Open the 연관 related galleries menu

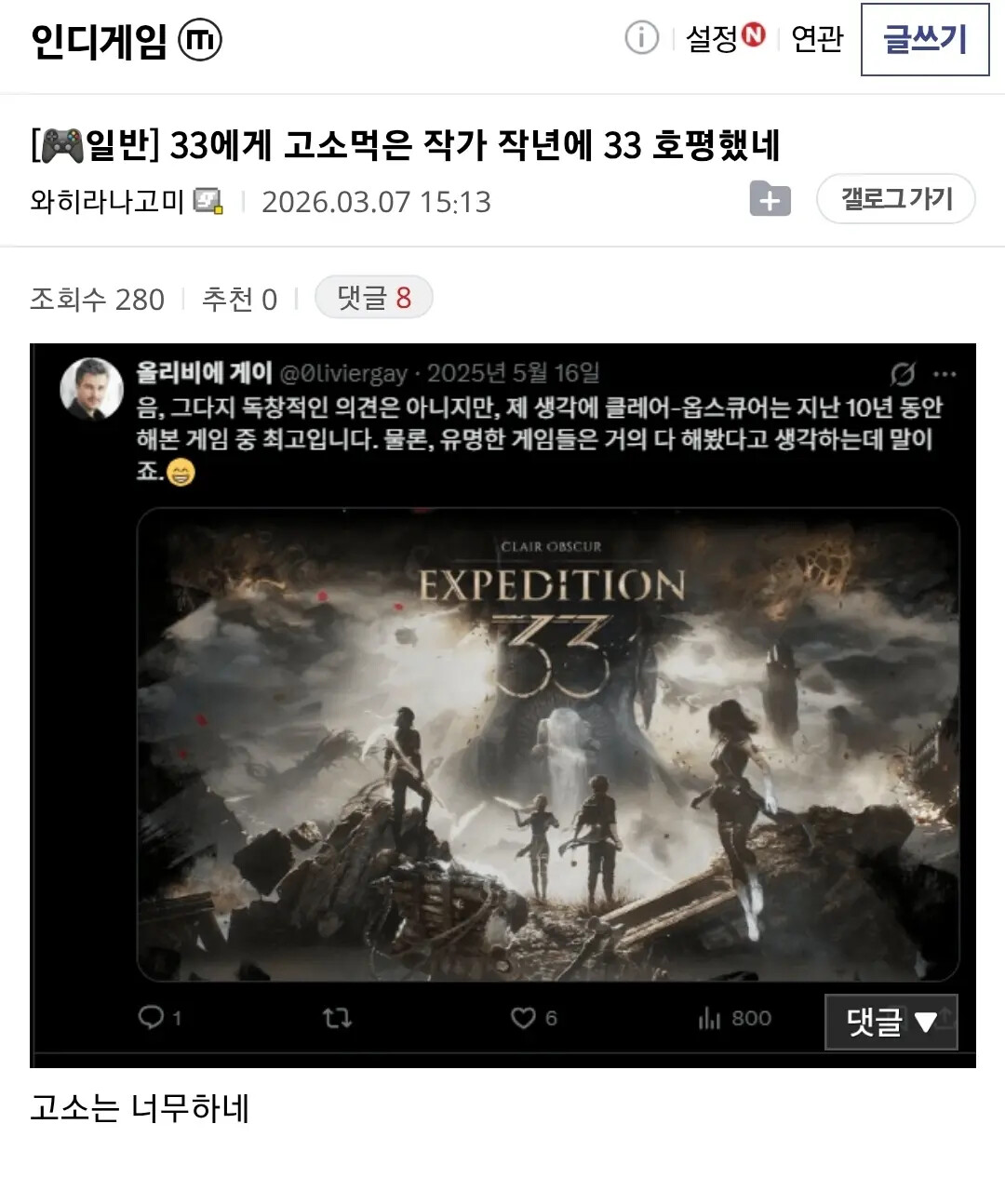(x=817, y=38)
